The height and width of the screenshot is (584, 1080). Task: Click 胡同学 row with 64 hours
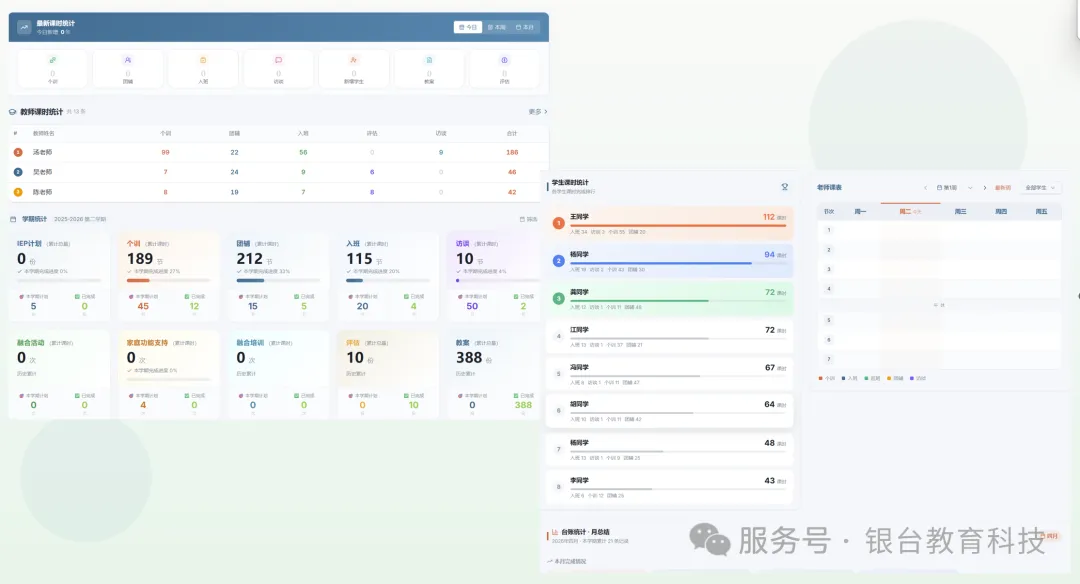click(669, 410)
